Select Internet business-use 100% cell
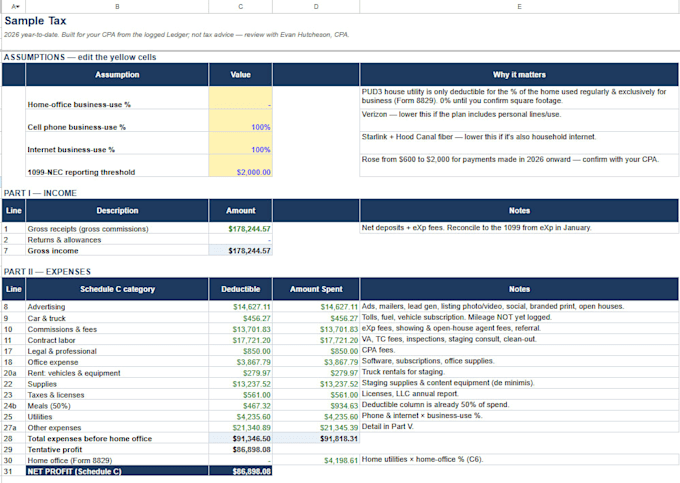680x483 pixels. [241, 143]
